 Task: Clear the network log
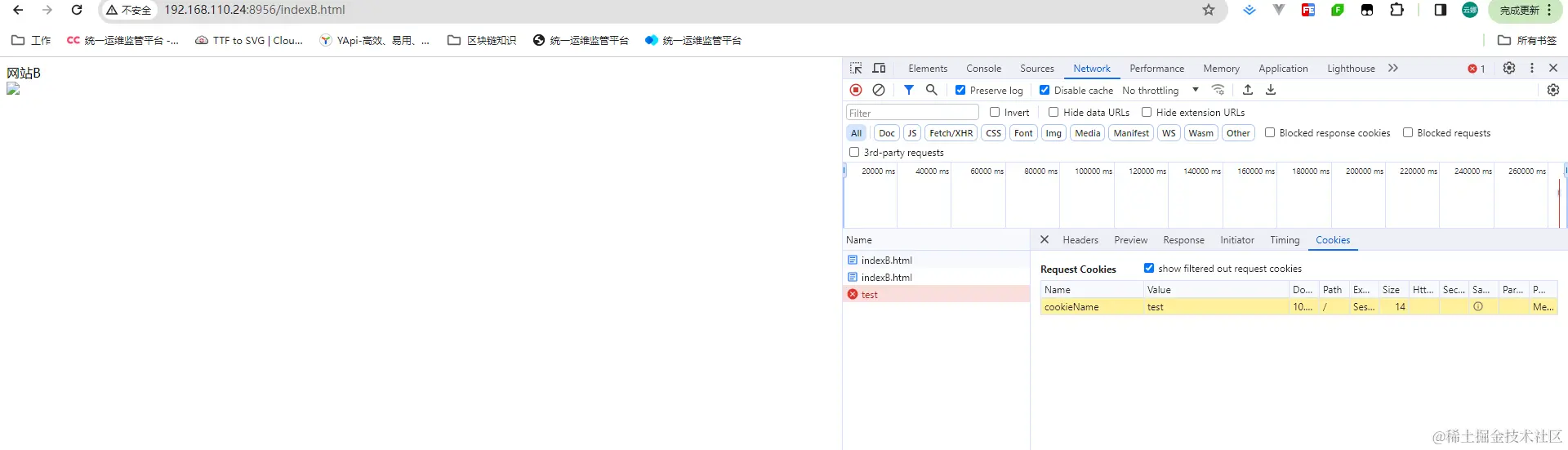point(879,90)
